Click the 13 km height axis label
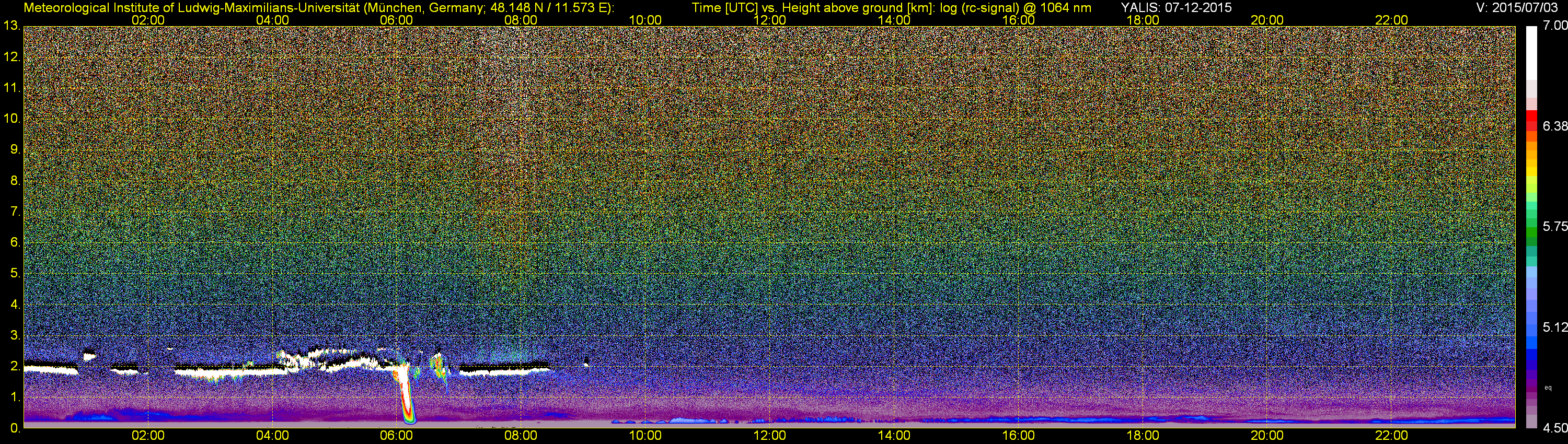Image resolution: width=1568 pixels, height=444 pixels. click(11, 26)
